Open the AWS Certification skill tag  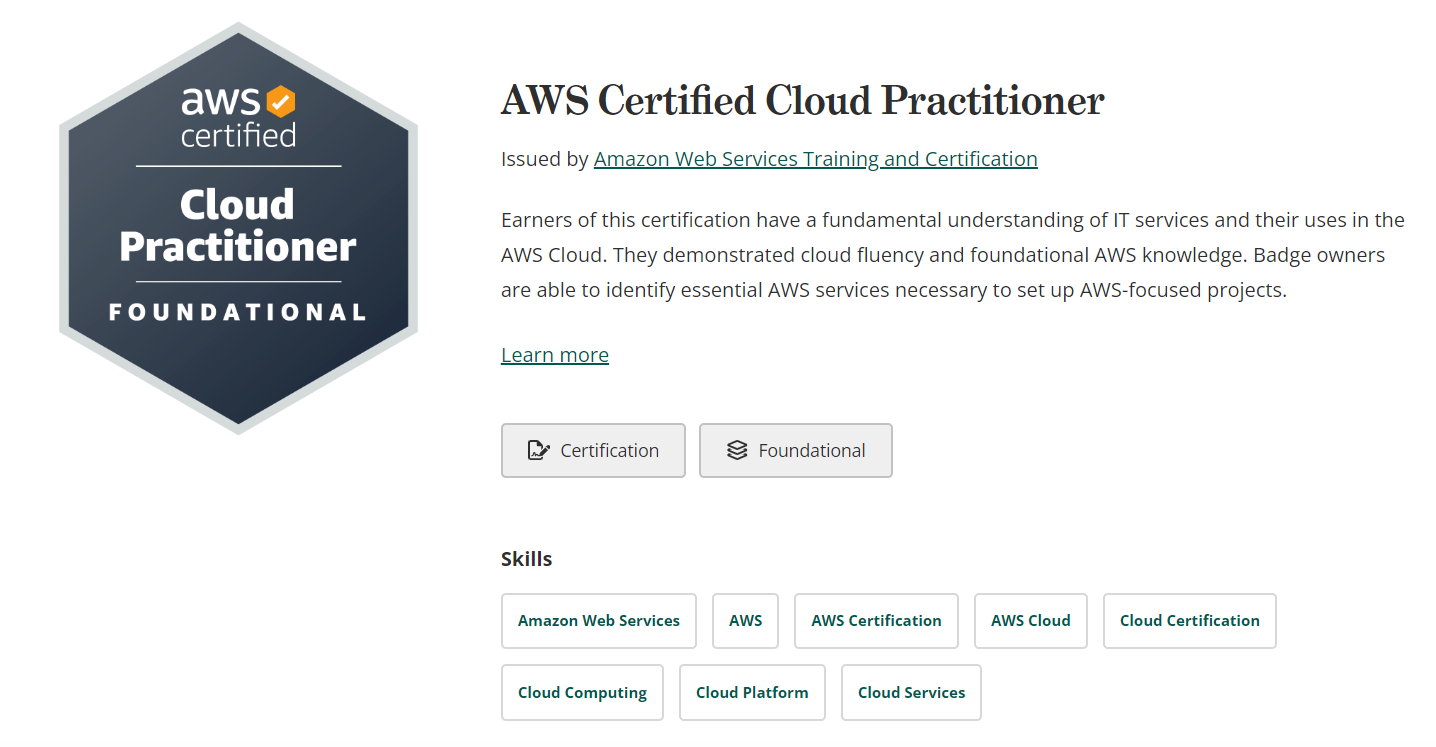(876, 621)
